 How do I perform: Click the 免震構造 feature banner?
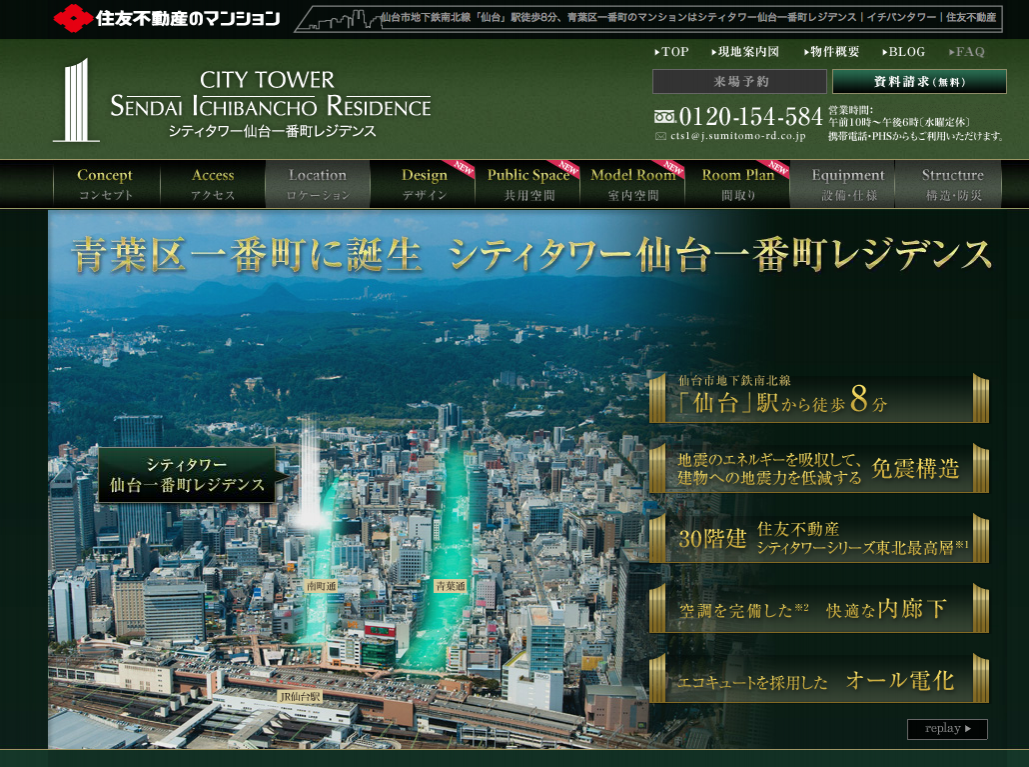coord(818,469)
